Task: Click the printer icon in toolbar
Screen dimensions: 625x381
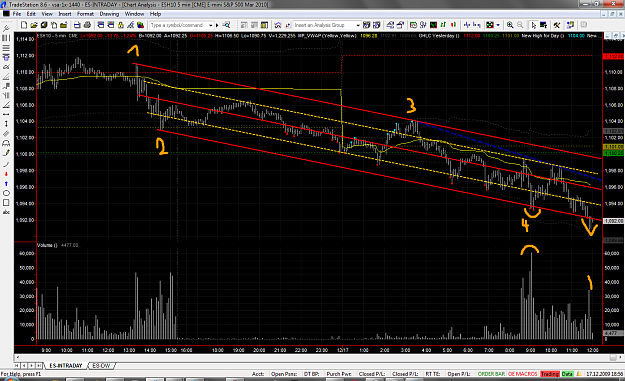Action: tap(87, 25)
